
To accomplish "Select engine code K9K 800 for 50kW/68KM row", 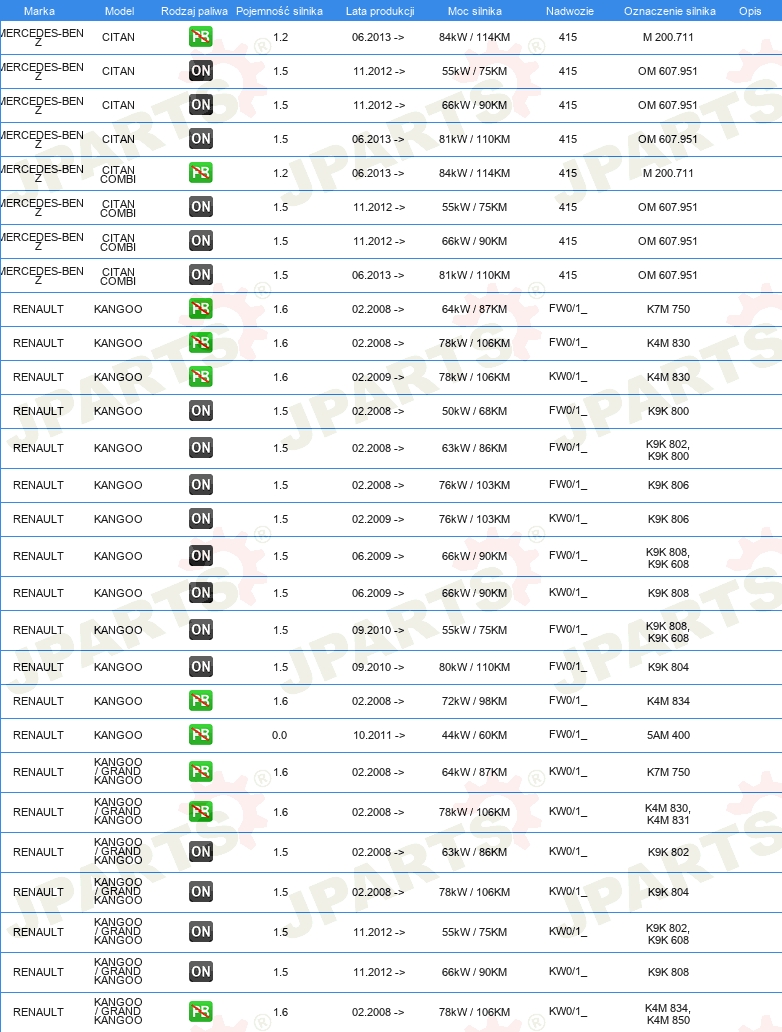I will pyautogui.click(x=668, y=411).
